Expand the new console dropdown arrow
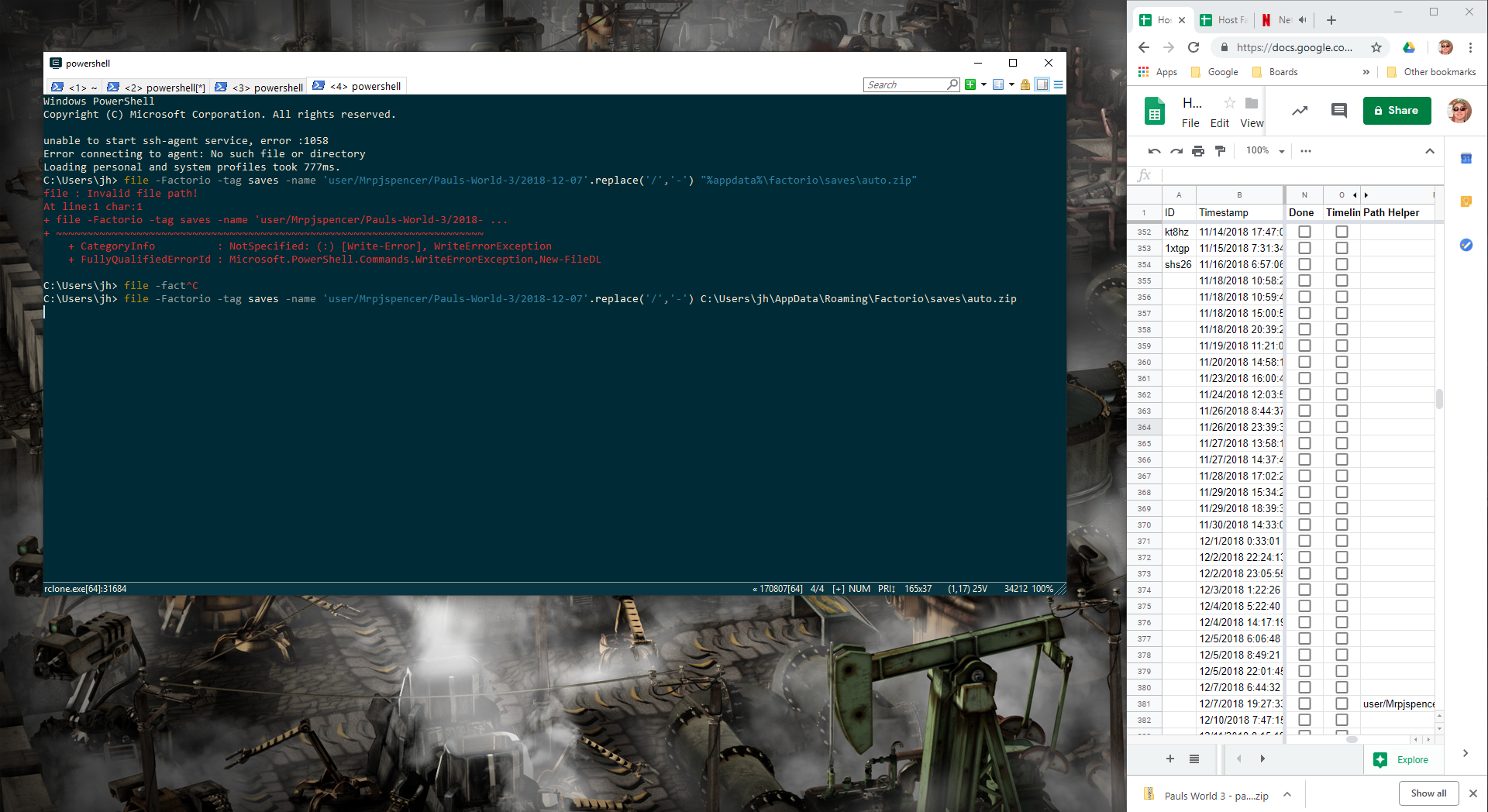This screenshot has height=812, width=1488. [x=983, y=84]
